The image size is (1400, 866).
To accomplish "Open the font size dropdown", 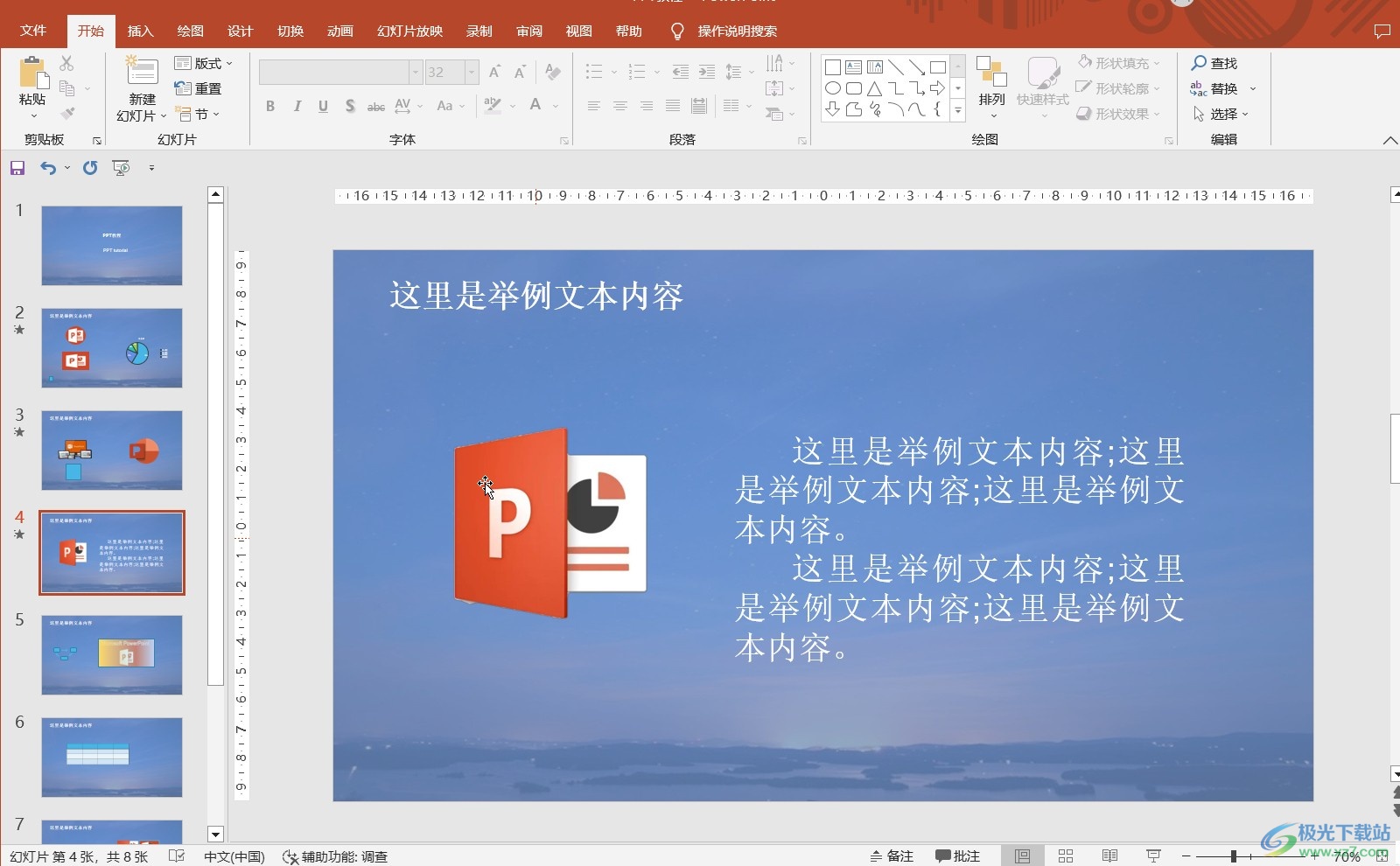I will (472, 72).
